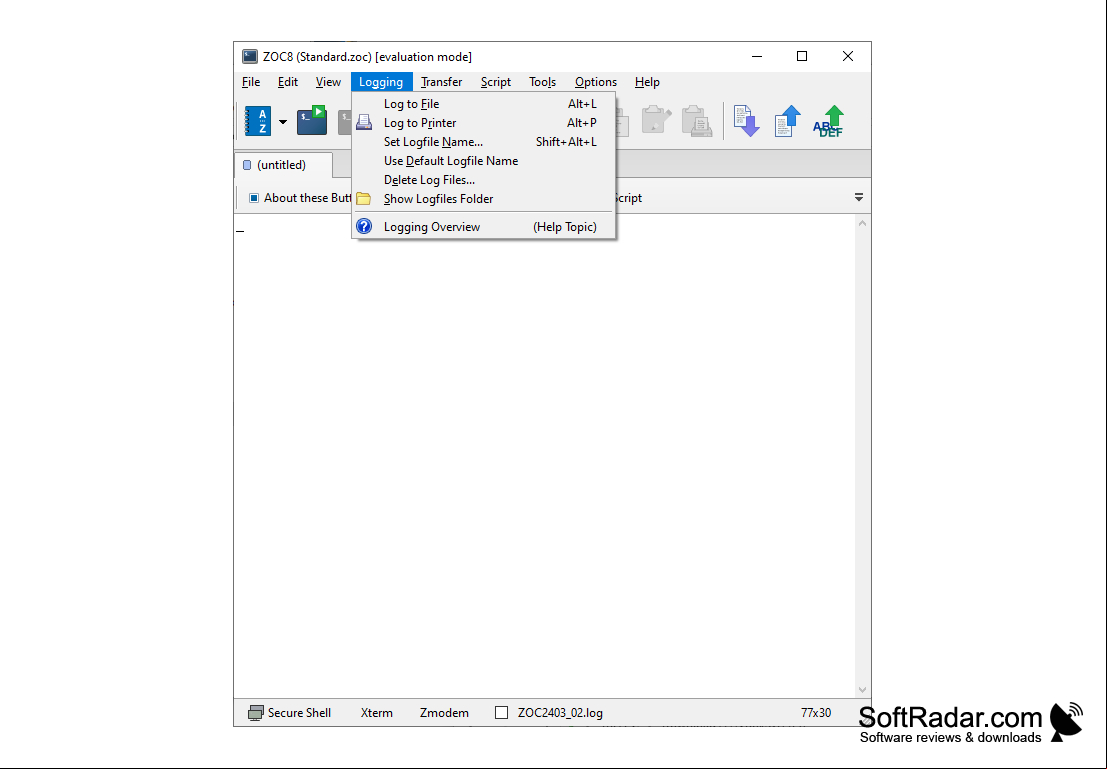Open the Options menu
The height and width of the screenshot is (769, 1107).
pyautogui.click(x=596, y=82)
